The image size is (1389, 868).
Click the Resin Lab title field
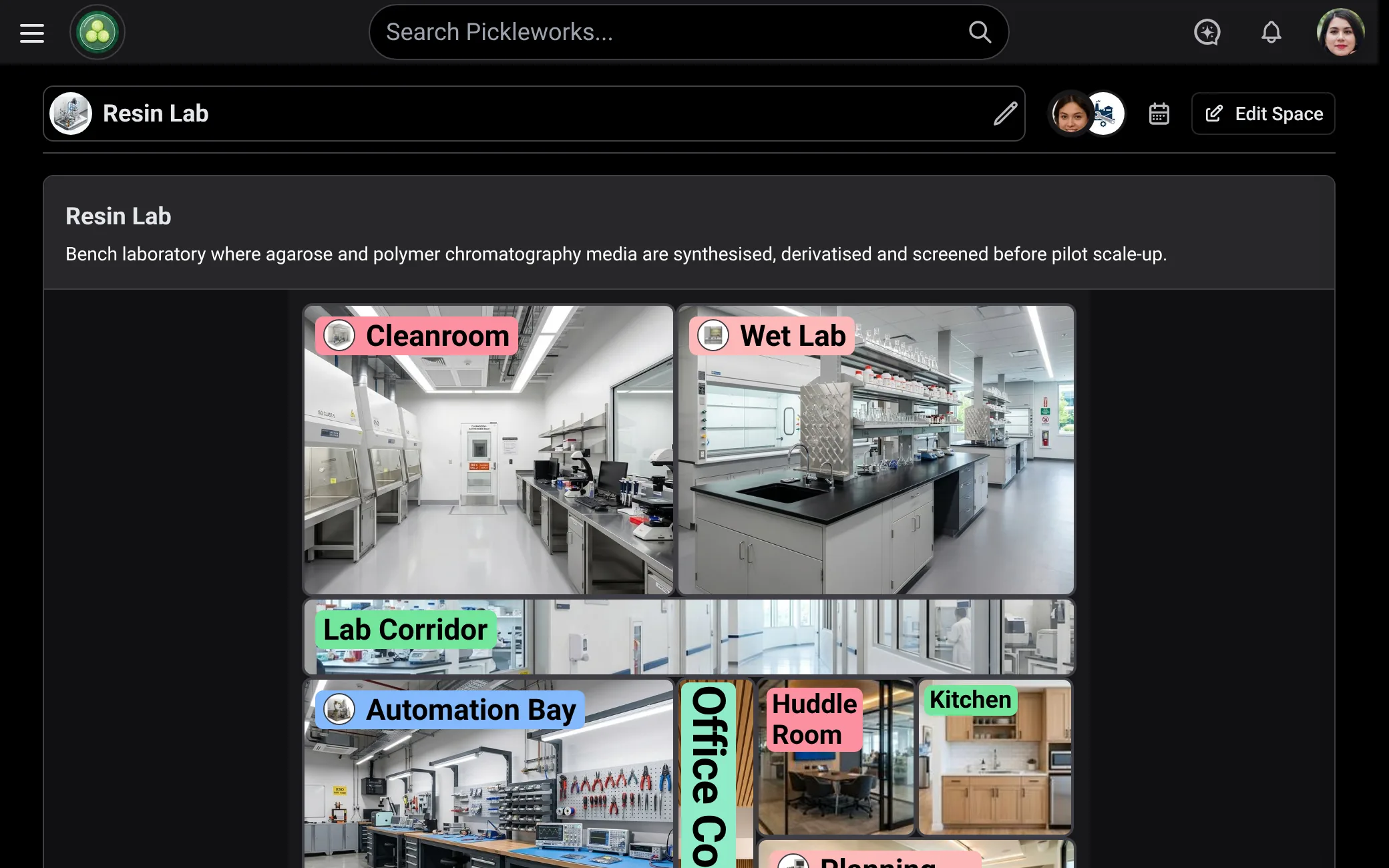click(534, 114)
